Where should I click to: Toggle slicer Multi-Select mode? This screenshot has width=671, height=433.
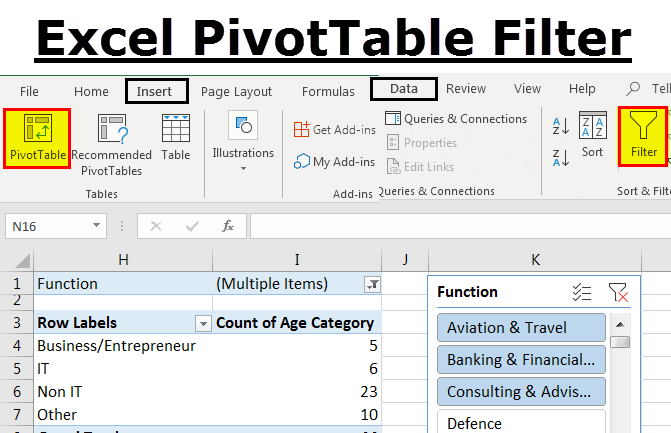pos(582,293)
